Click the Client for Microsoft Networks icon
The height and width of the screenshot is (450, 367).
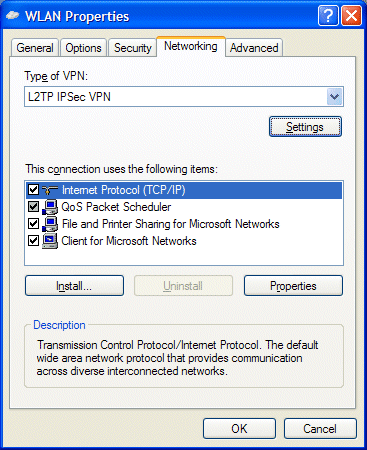pyautogui.click(x=50, y=241)
